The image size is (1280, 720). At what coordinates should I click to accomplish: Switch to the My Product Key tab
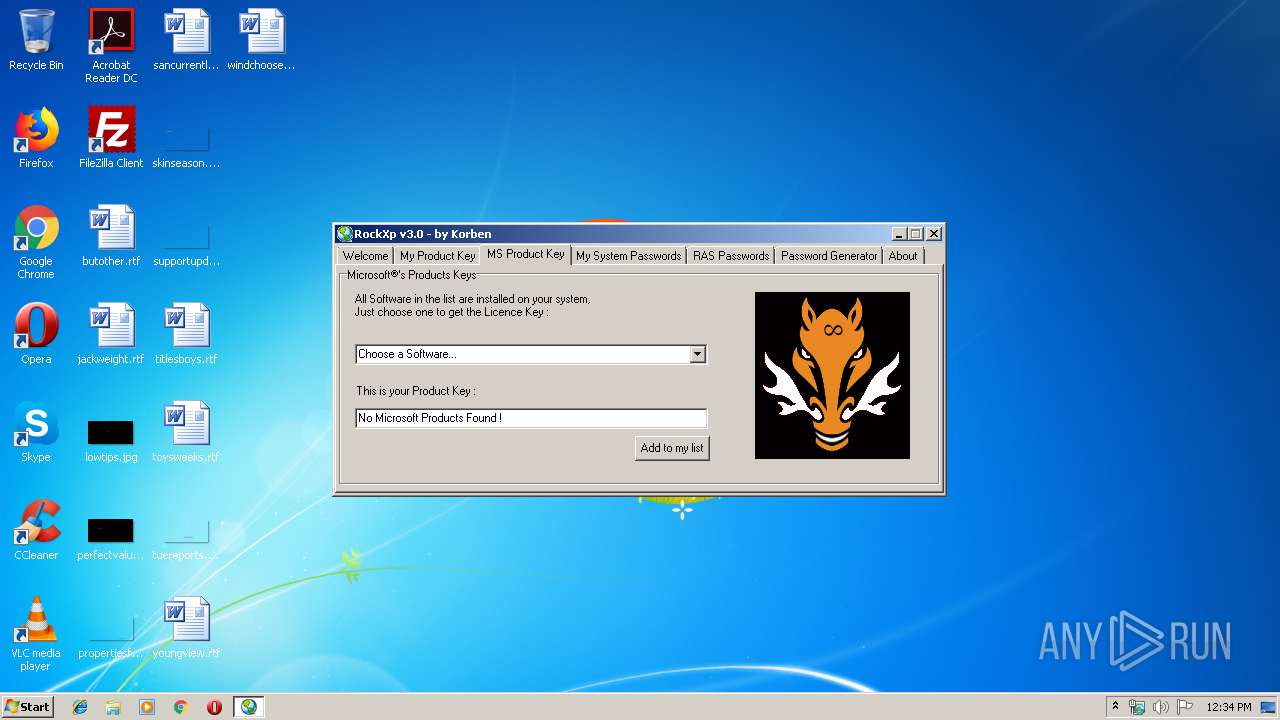(x=438, y=256)
